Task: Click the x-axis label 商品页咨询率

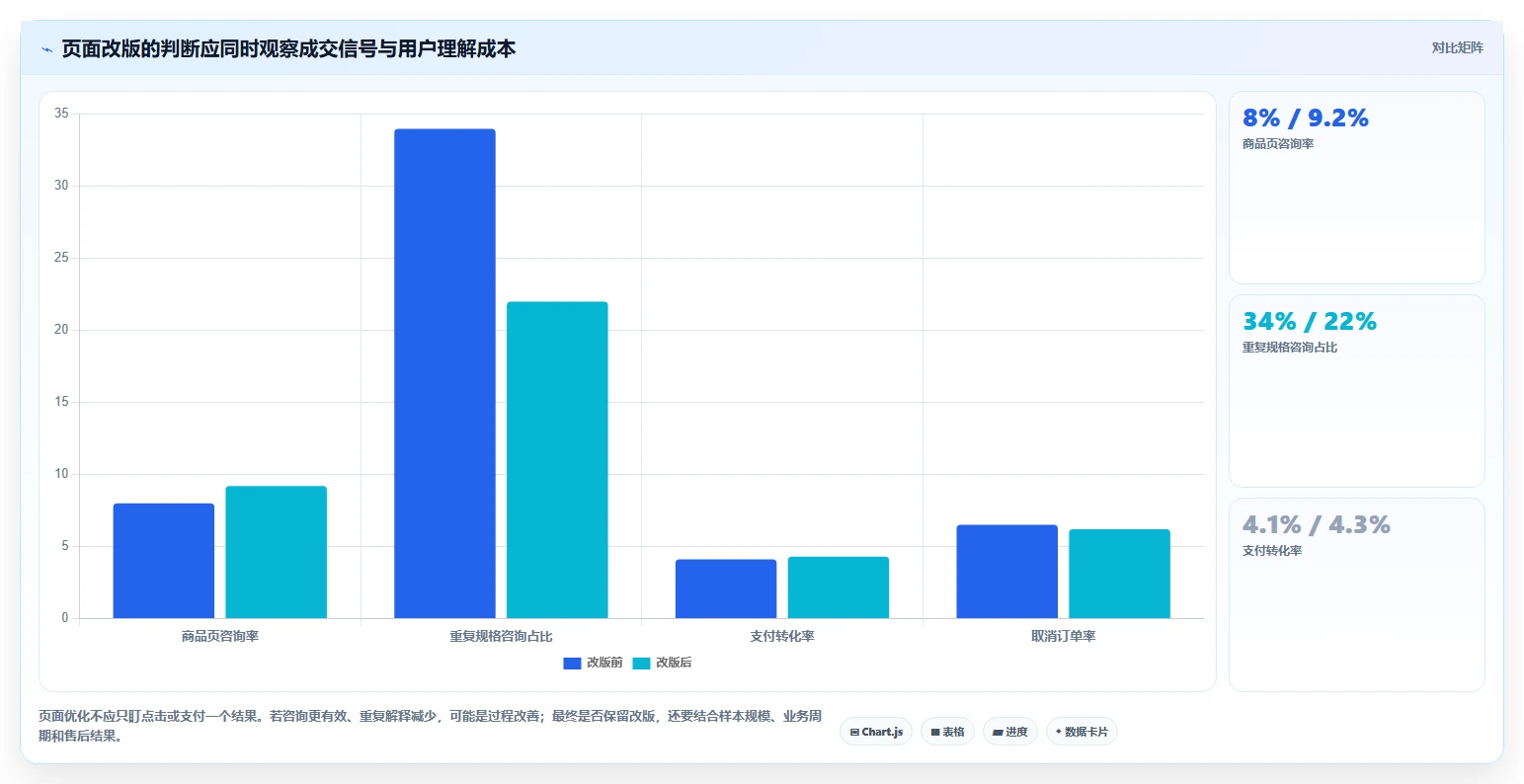Action: pyautogui.click(x=220, y=637)
